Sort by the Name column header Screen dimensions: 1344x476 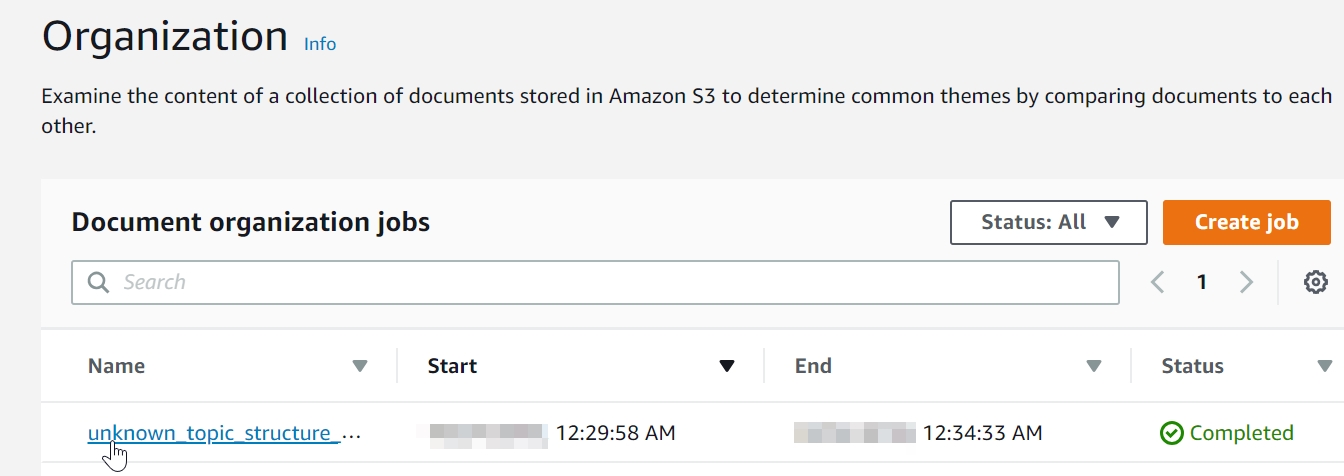click(x=117, y=366)
